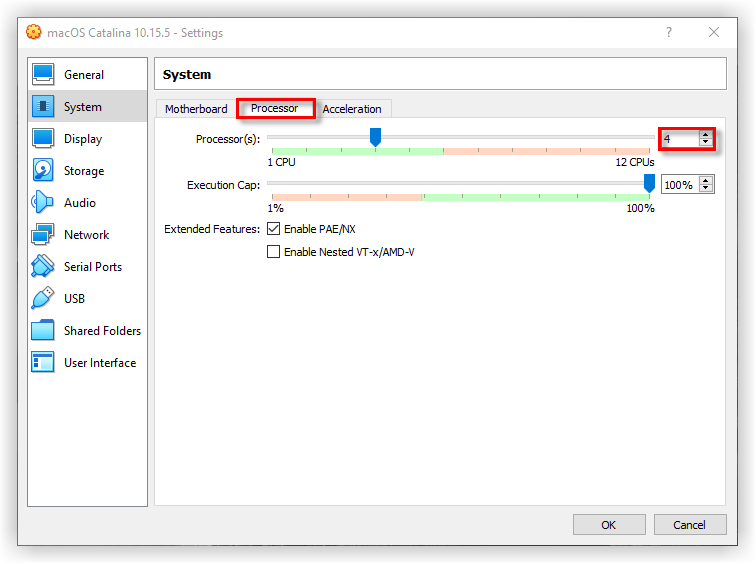This screenshot has height=564, width=756.
Task: Open the General settings icon
Action: (x=43, y=75)
